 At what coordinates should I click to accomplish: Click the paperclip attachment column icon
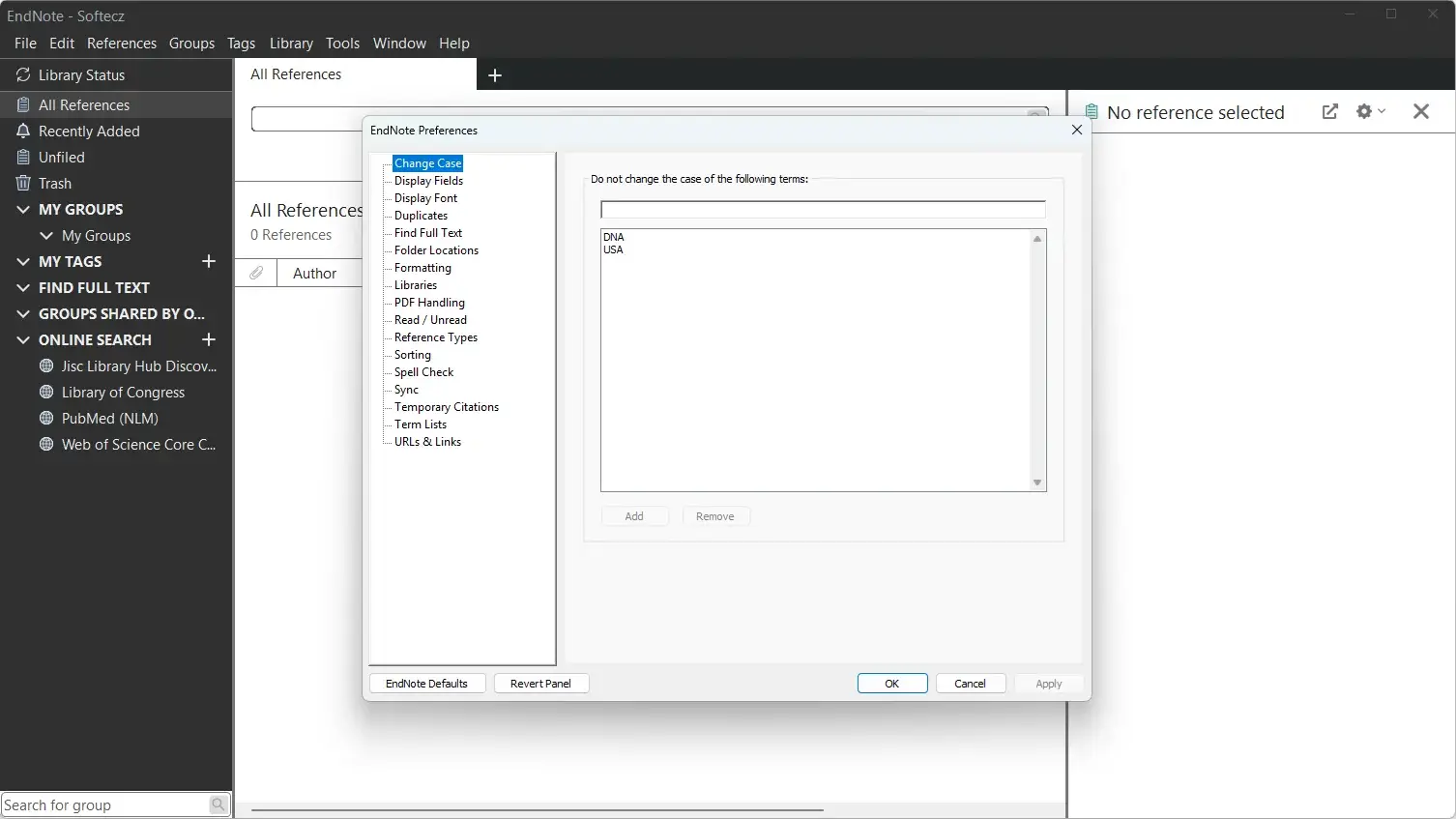(256, 273)
